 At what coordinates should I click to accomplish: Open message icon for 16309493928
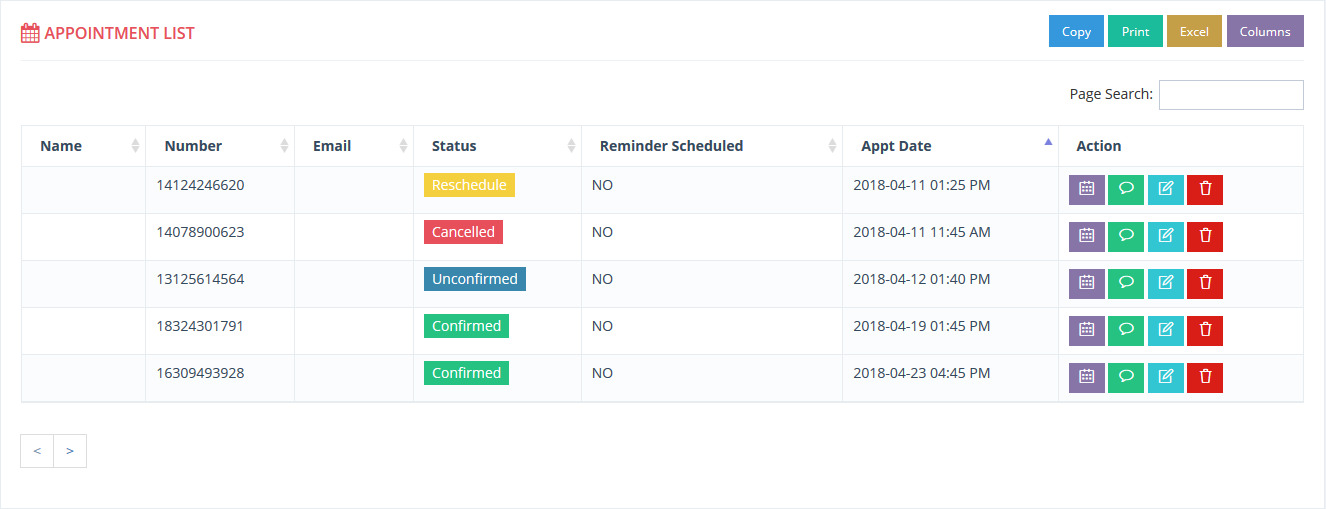1126,378
